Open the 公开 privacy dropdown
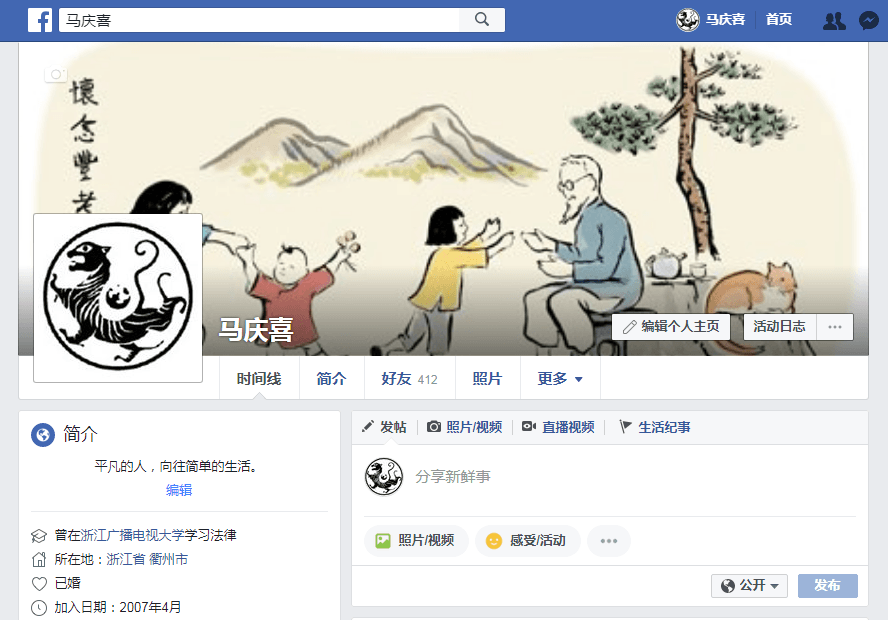Viewport: 888px width, 620px height. [749, 585]
